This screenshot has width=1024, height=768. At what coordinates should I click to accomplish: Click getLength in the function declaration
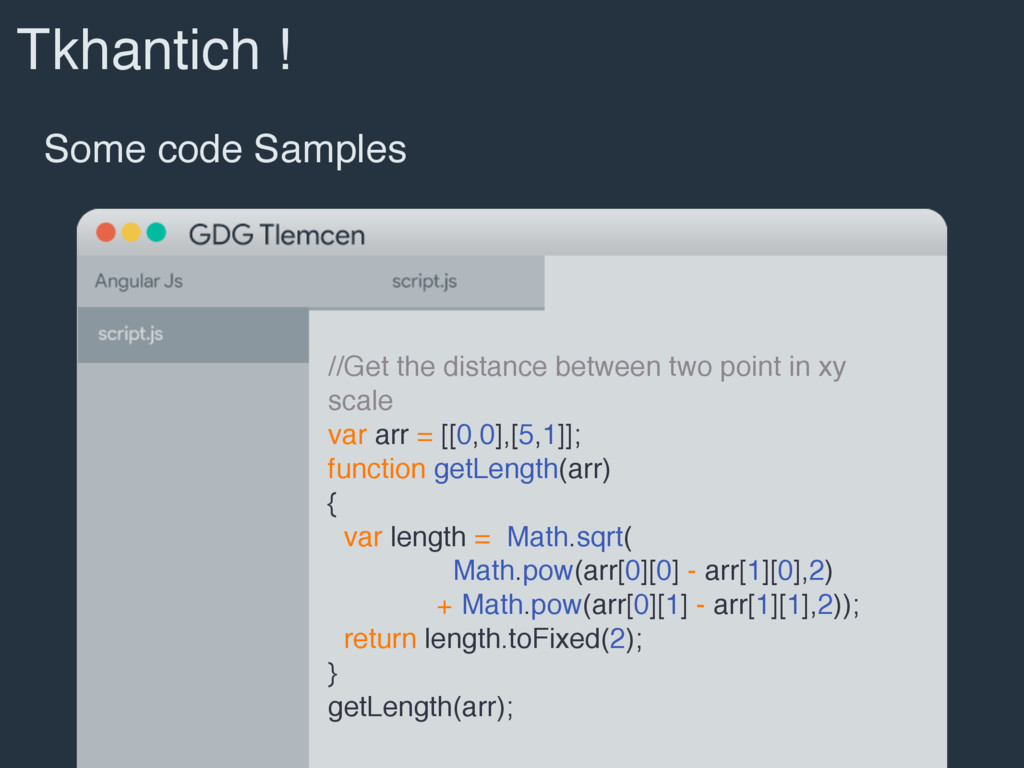tap(496, 470)
